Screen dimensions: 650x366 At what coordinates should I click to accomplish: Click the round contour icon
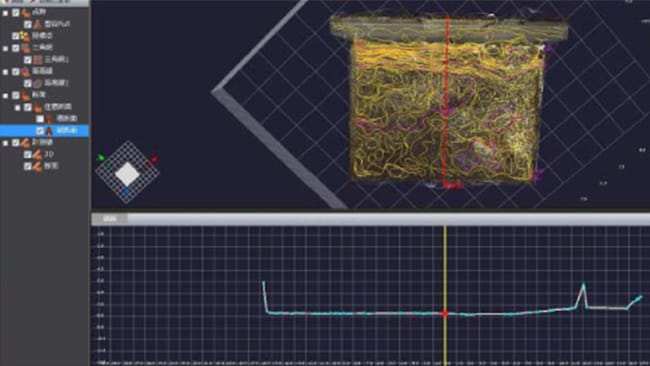click(x=38, y=83)
